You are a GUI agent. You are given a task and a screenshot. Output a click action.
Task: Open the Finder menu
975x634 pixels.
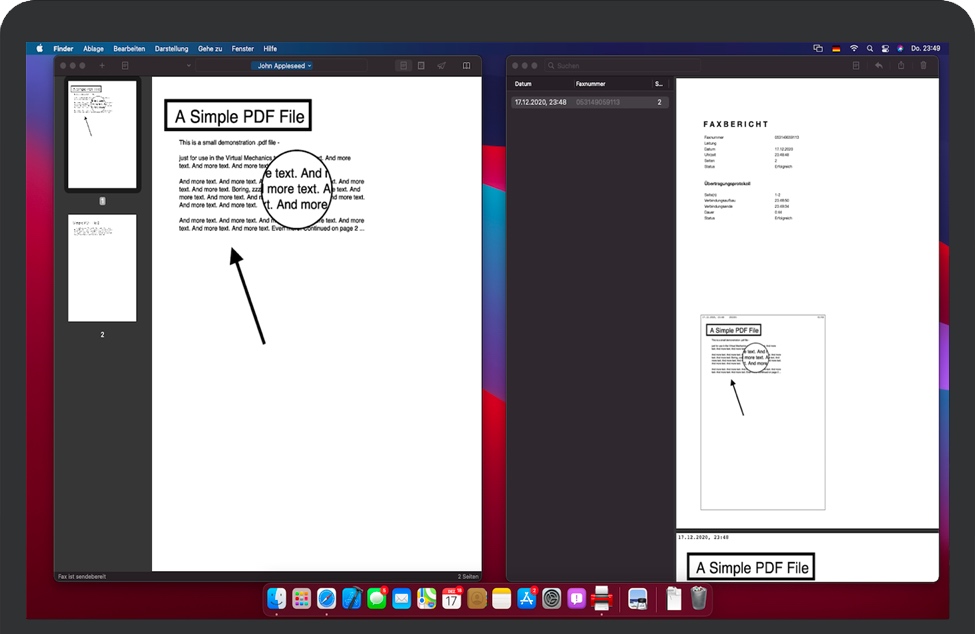pos(63,48)
